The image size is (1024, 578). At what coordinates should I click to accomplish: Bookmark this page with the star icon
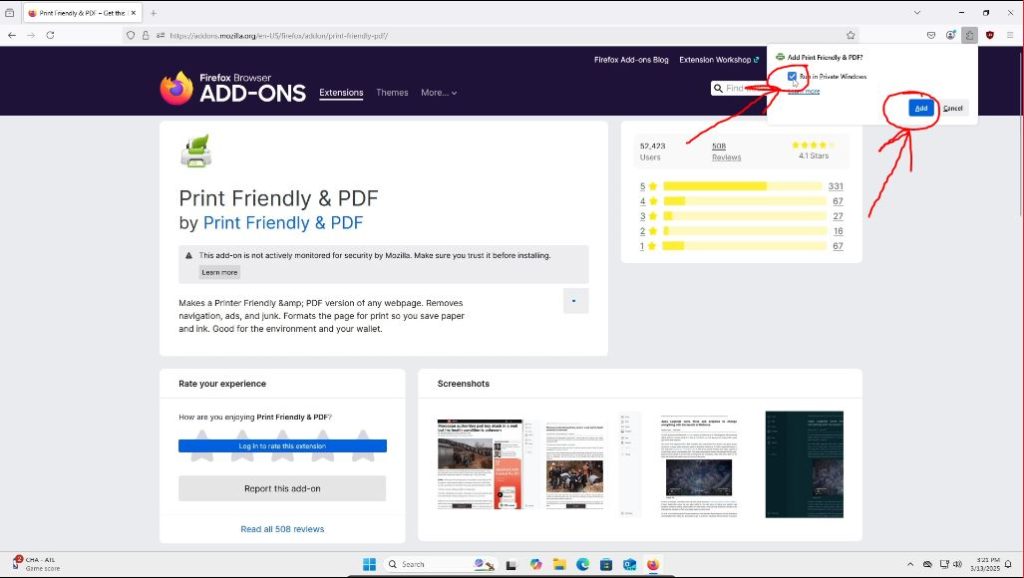tap(850, 35)
